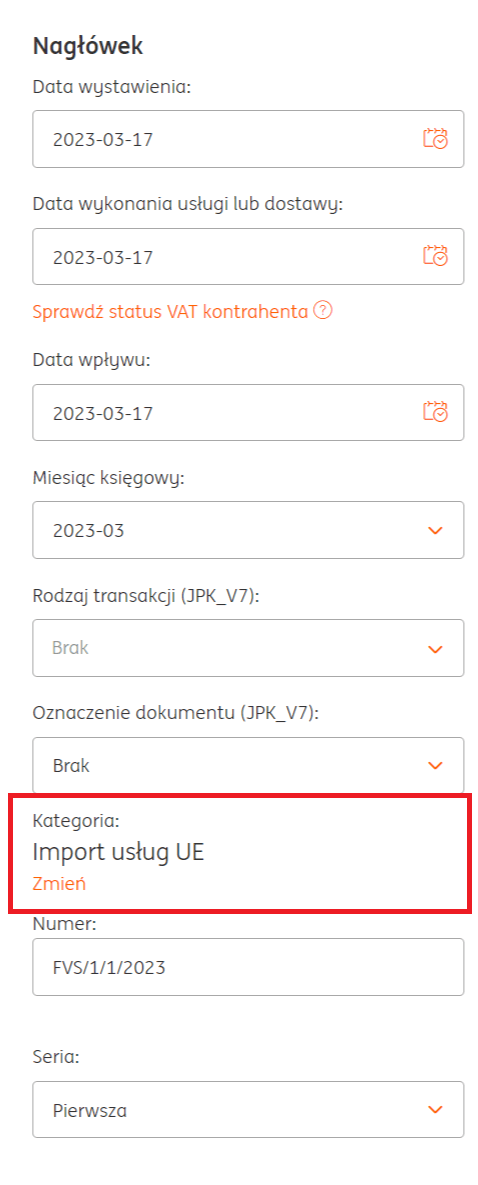Expand Rodzaj transakcji (JPK_V7) chevron arrow

coord(435,648)
